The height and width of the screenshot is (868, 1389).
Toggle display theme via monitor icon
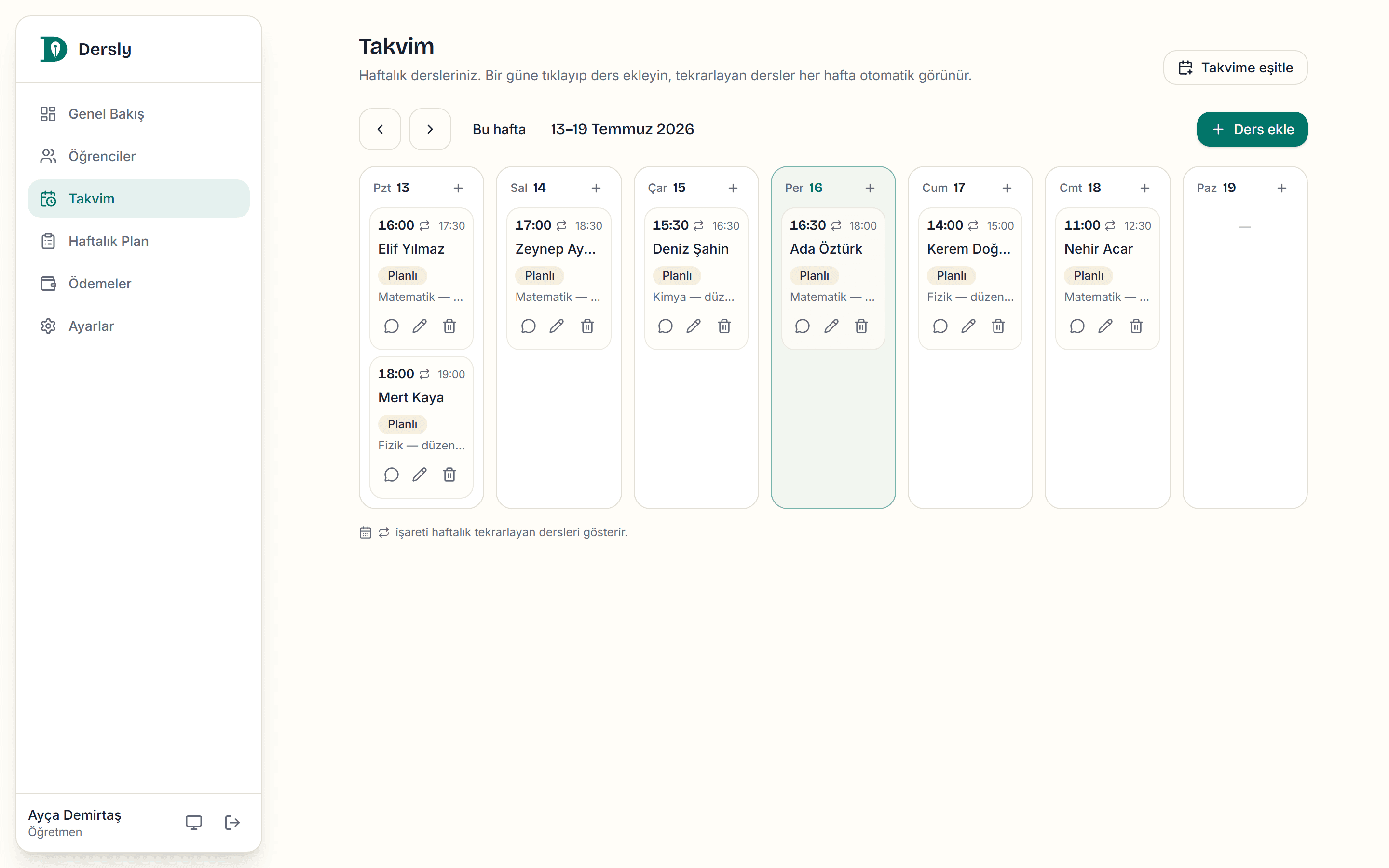194,823
